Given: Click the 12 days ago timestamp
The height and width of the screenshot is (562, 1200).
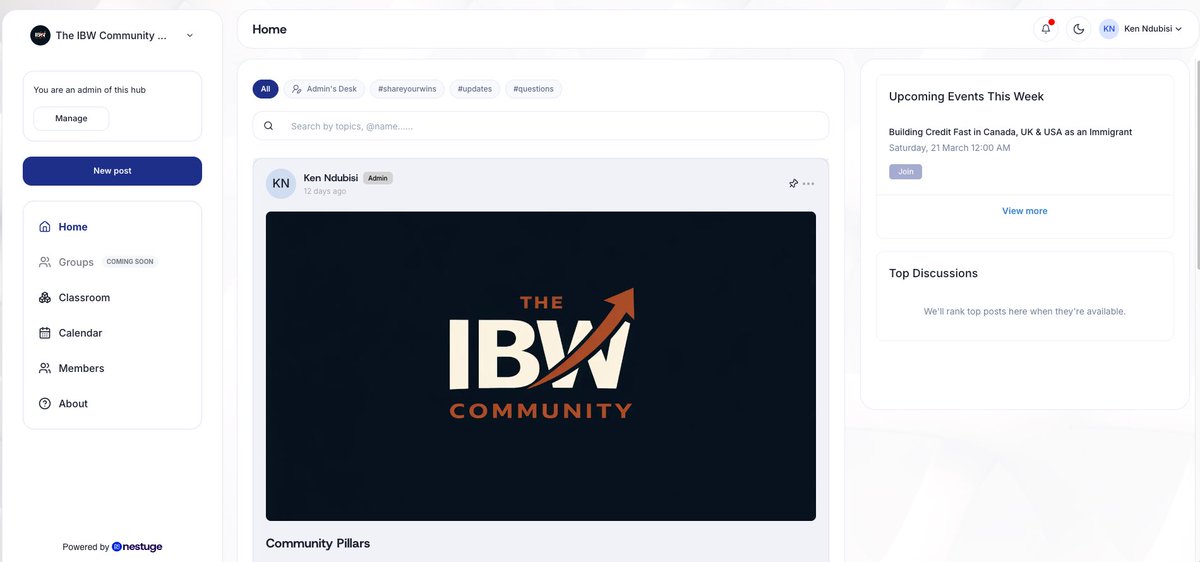Looking at the screenshot, I should [325, 191].
